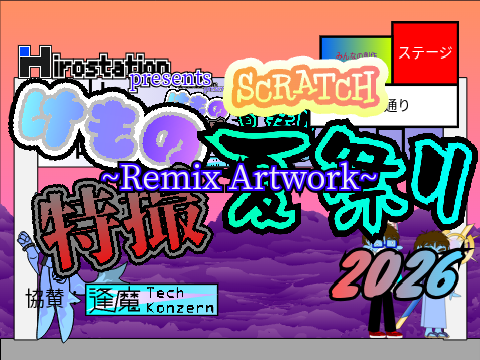Click the 協賛 label
Image resolution: width=480 pixels, height=360 pixels.
[x=45, y=298]
